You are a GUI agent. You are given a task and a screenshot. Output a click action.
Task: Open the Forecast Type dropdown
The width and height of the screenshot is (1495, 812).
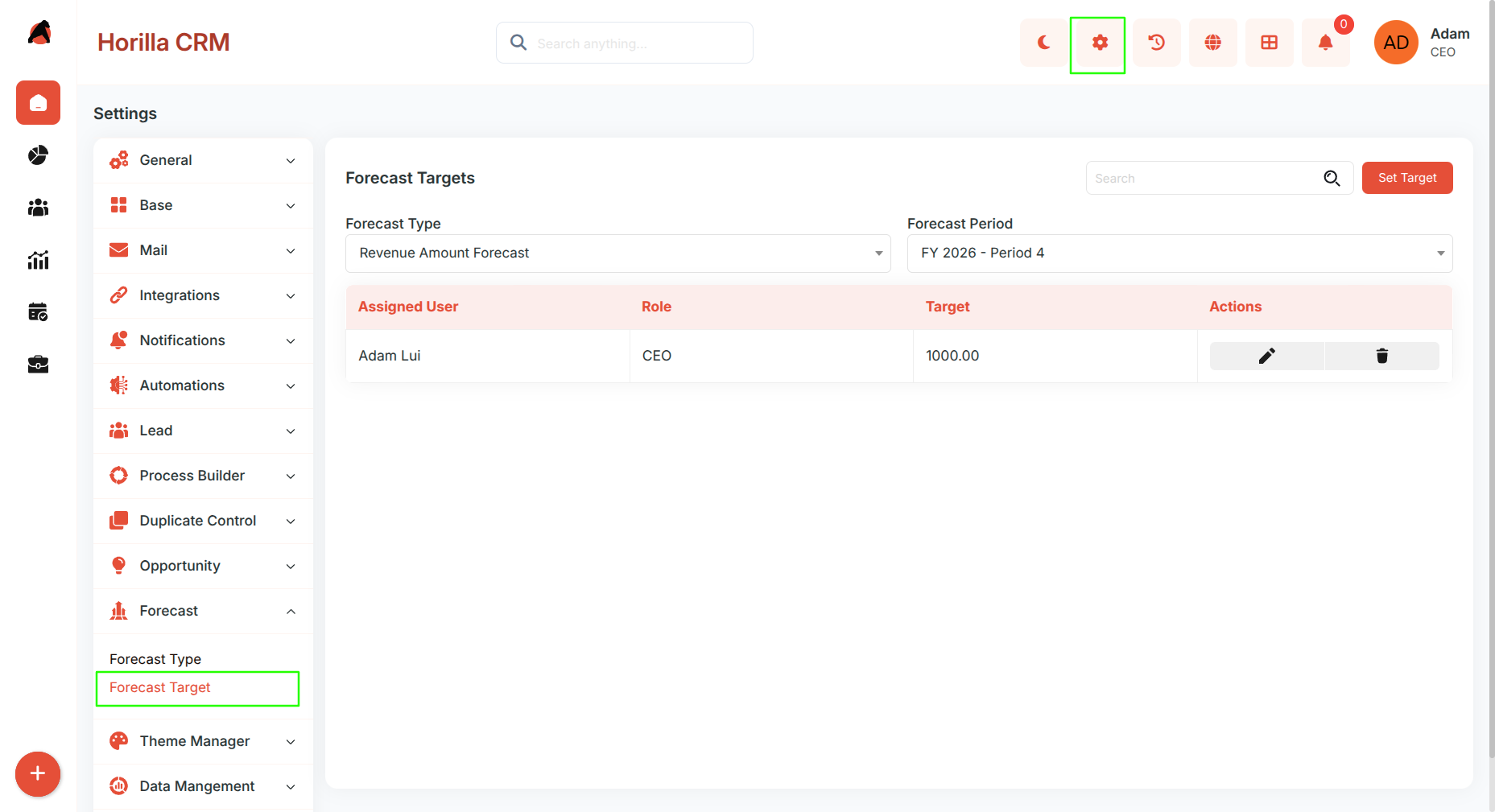click(618, 253)
